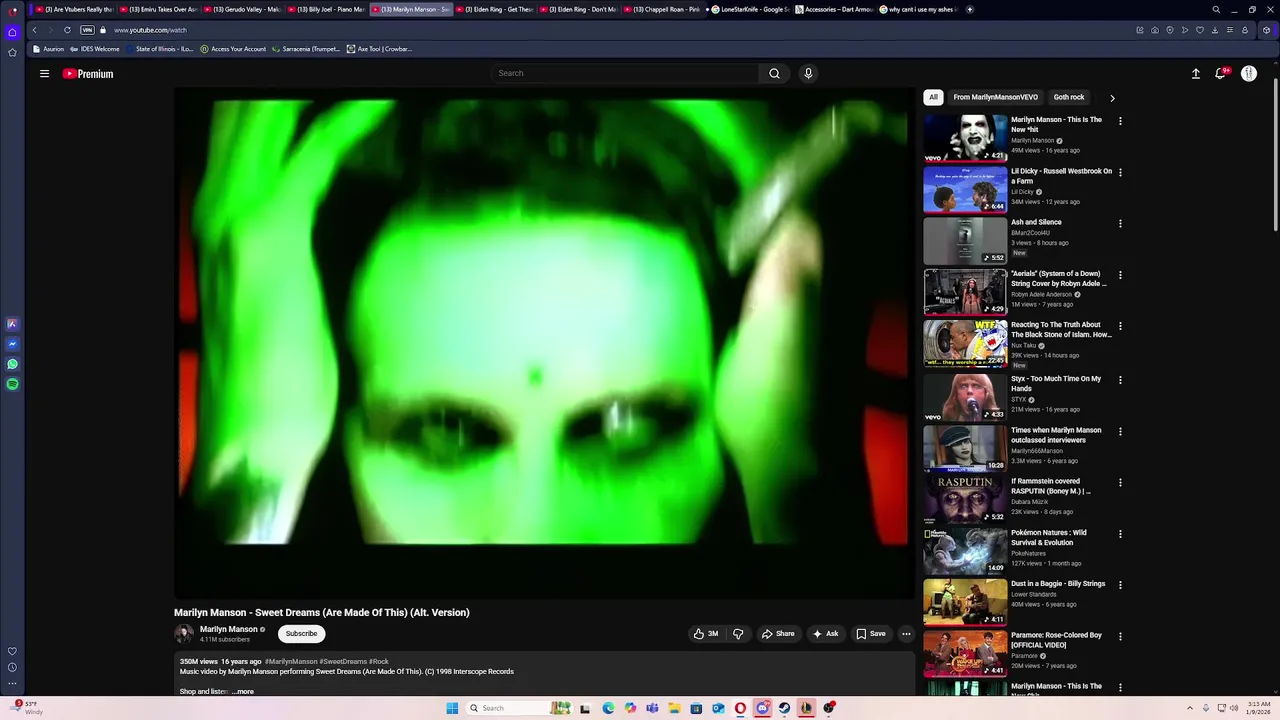Switch to the Chappell Roan browser tab

665,9
